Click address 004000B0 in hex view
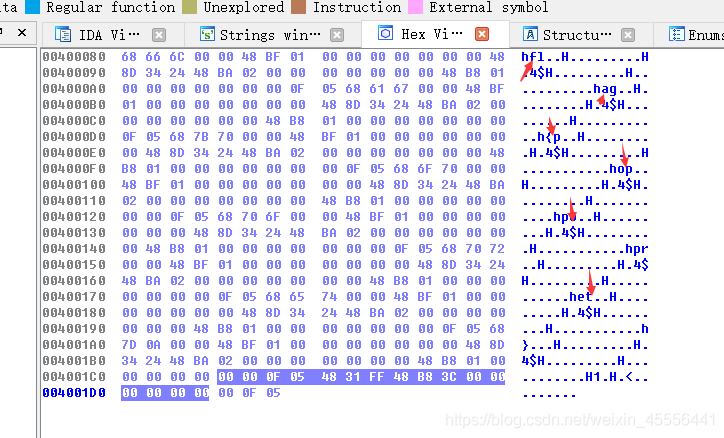Viewport: 724px width, 438px height. click(74, 105)
